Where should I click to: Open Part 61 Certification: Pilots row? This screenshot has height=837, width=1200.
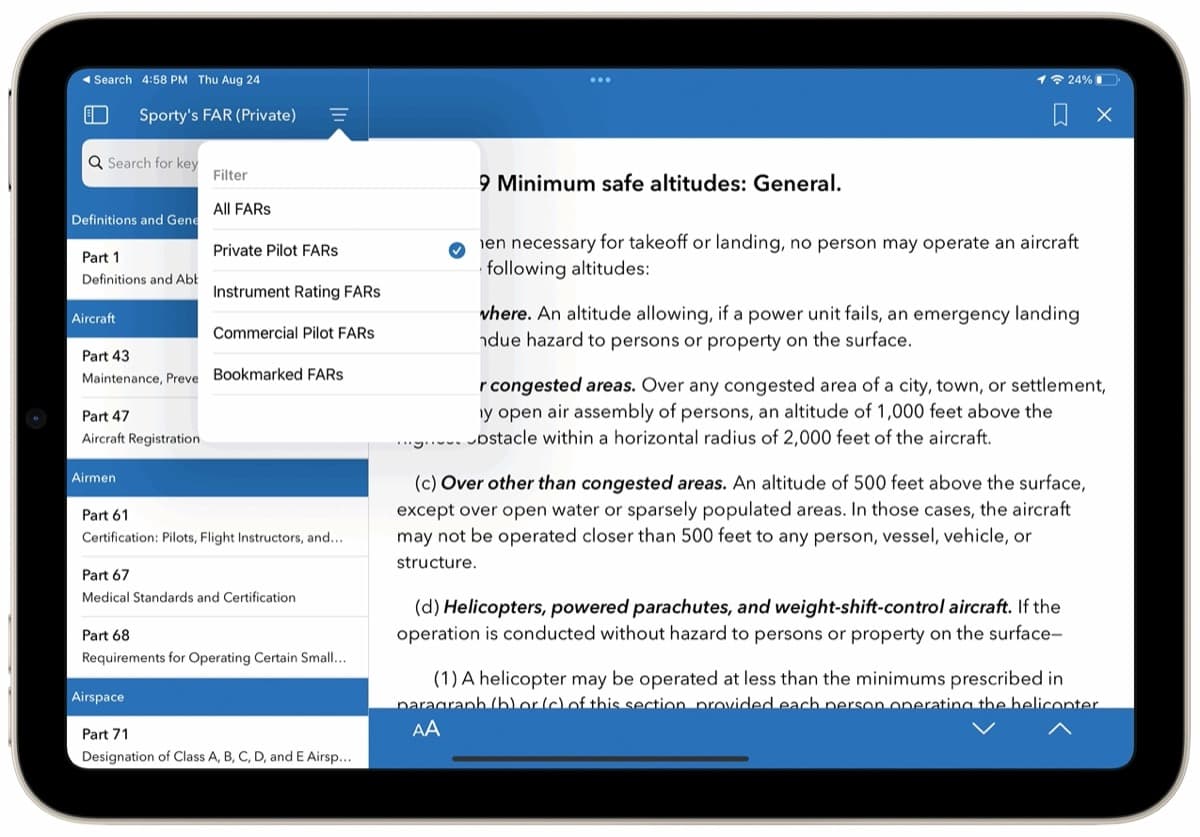click(x=218, y=526)
